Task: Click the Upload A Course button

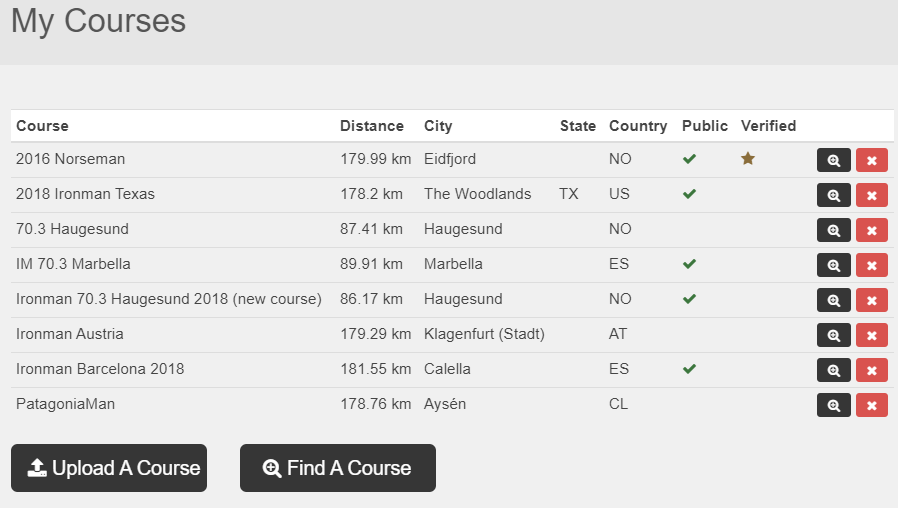Action: coord(109,468)
